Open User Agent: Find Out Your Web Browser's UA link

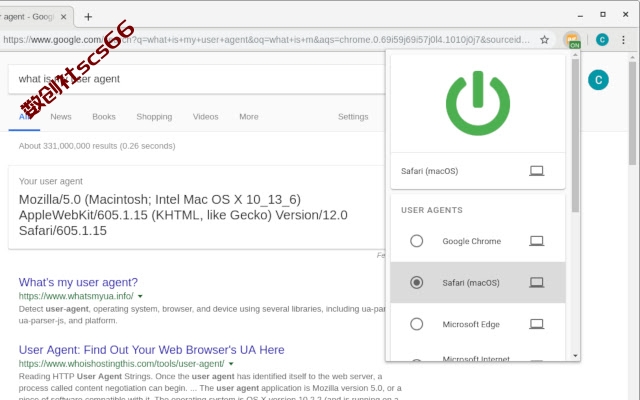tap(151, 350)
